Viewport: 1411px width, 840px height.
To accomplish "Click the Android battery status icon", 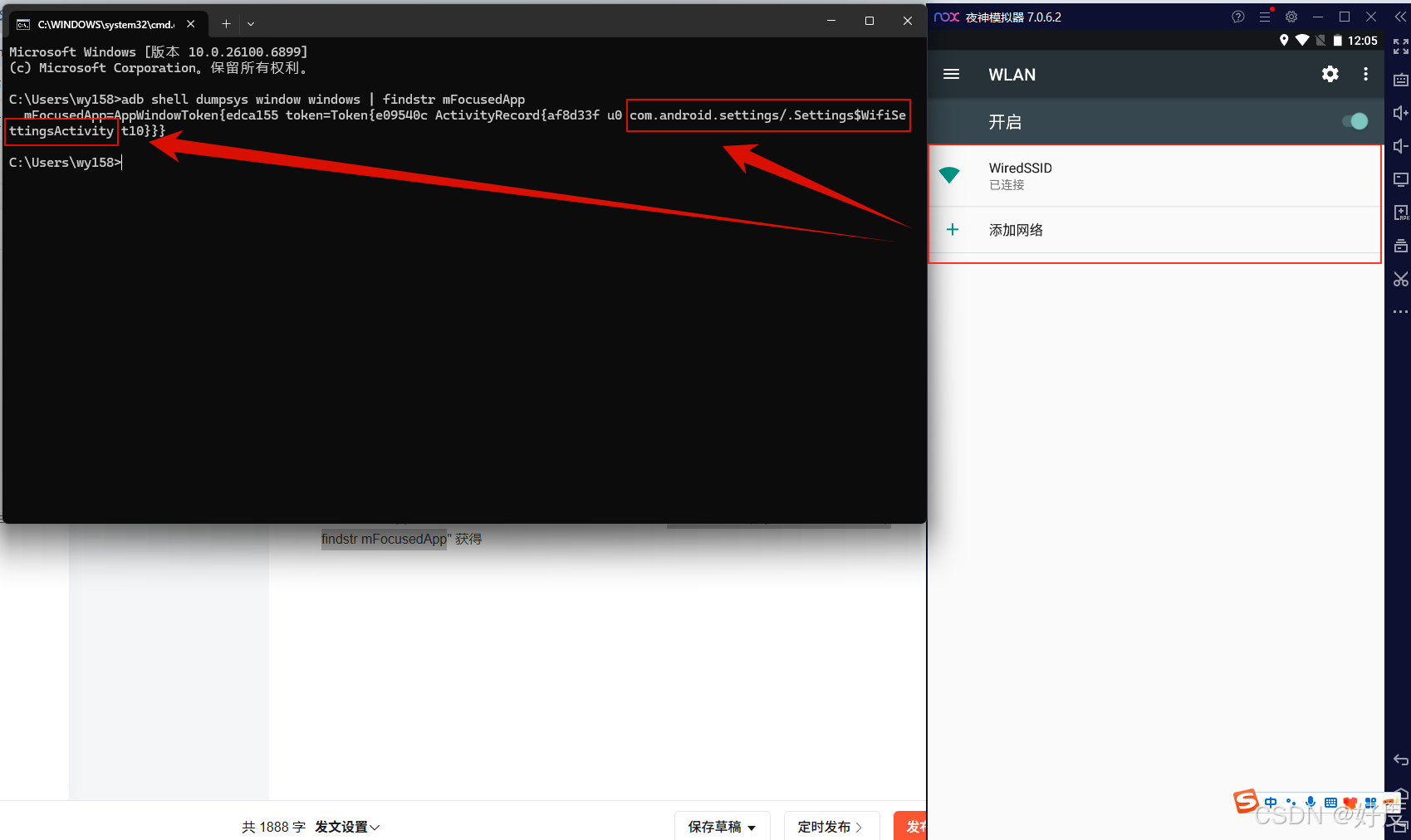I will 1337,40.
